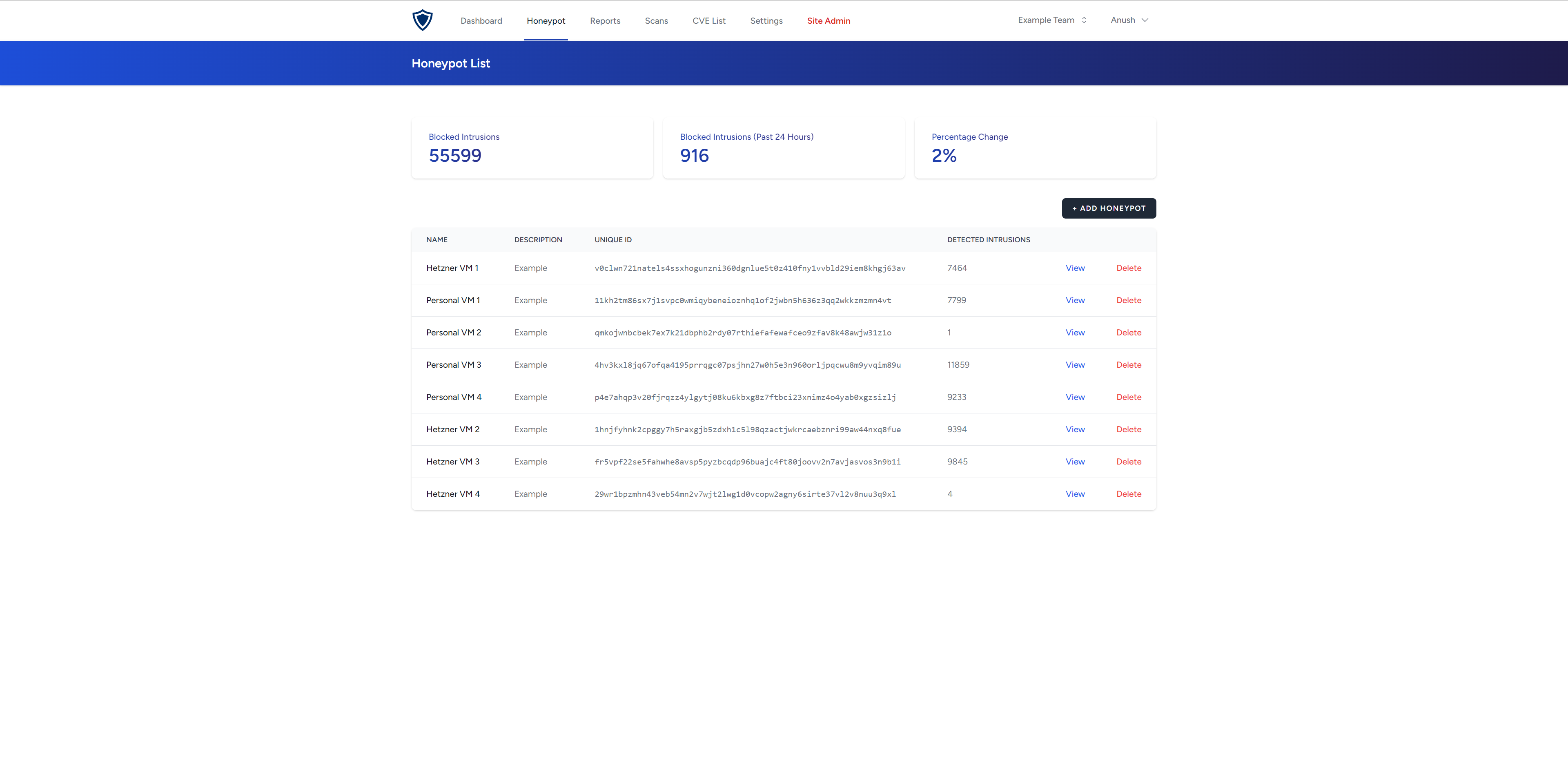Switch to the Scans tab
The height and width of the screenshot is (784, 1568).
[x=656, y=21]
